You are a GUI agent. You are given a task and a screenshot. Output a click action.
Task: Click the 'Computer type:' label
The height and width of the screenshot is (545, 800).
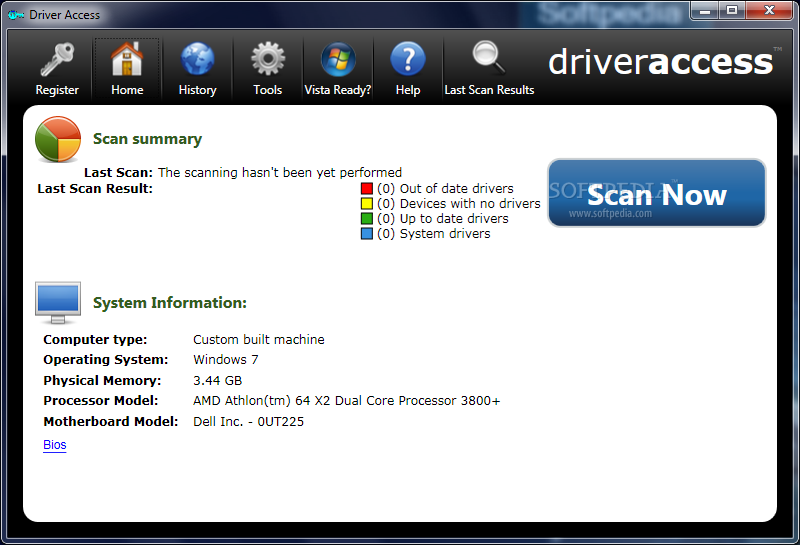(x=95, y=339)
